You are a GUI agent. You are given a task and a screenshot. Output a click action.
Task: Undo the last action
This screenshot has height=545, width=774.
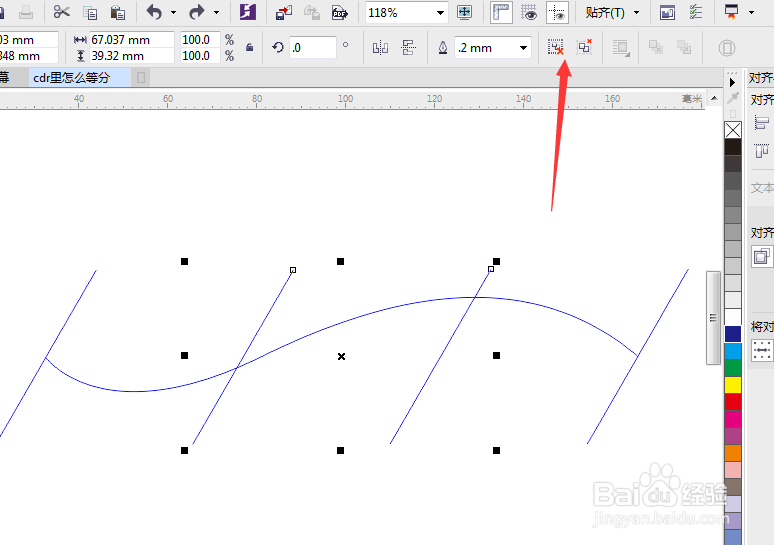pyautogui.click(x=155, y=12)
